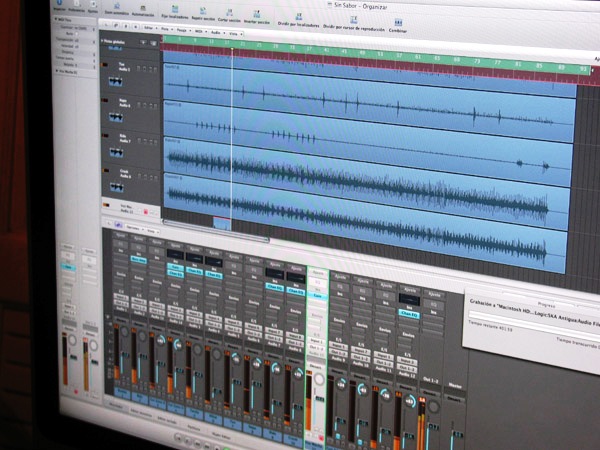Click the waveform icon of the Tom track

click(115, 81)
